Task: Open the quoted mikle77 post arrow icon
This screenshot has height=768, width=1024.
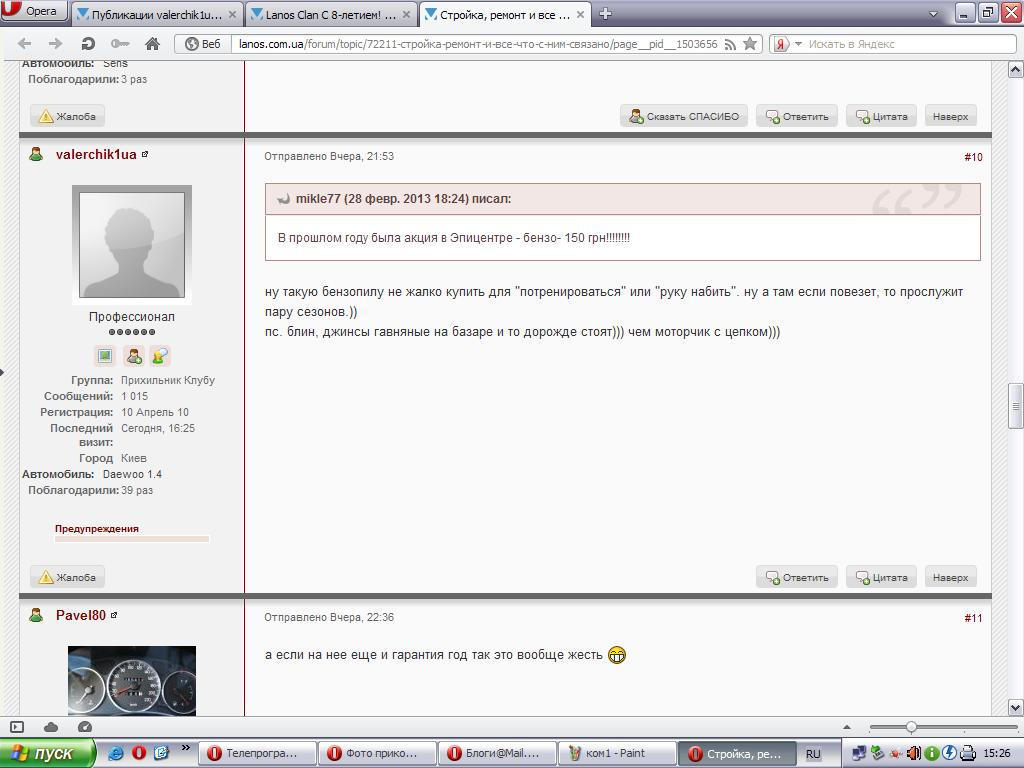Action: click(283, 199)
